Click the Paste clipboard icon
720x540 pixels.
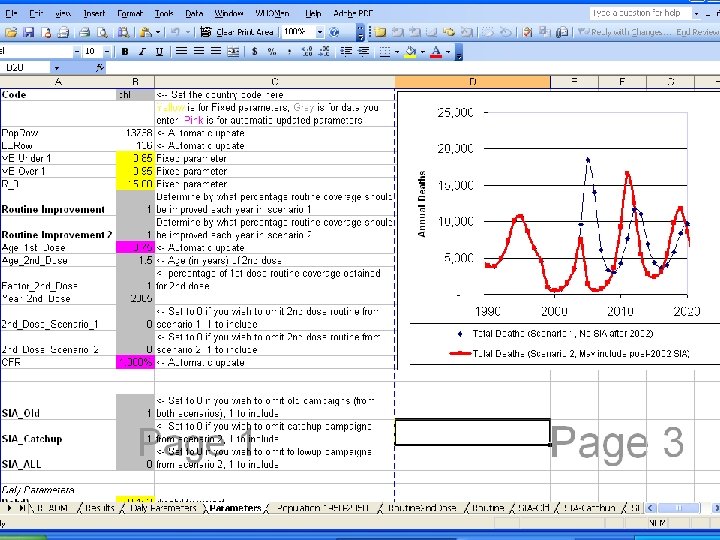pos(146,32)
